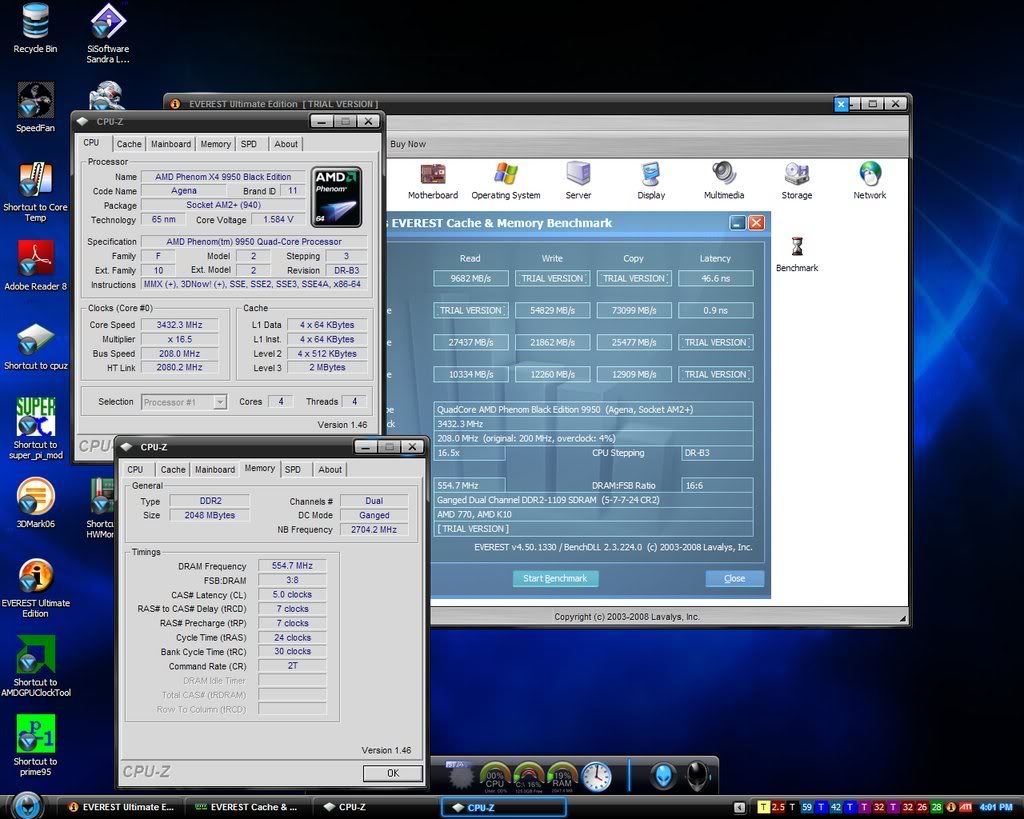
Task: Switch to EVEREST Ultimate E... taskbar button
Action: click(121, 807)
